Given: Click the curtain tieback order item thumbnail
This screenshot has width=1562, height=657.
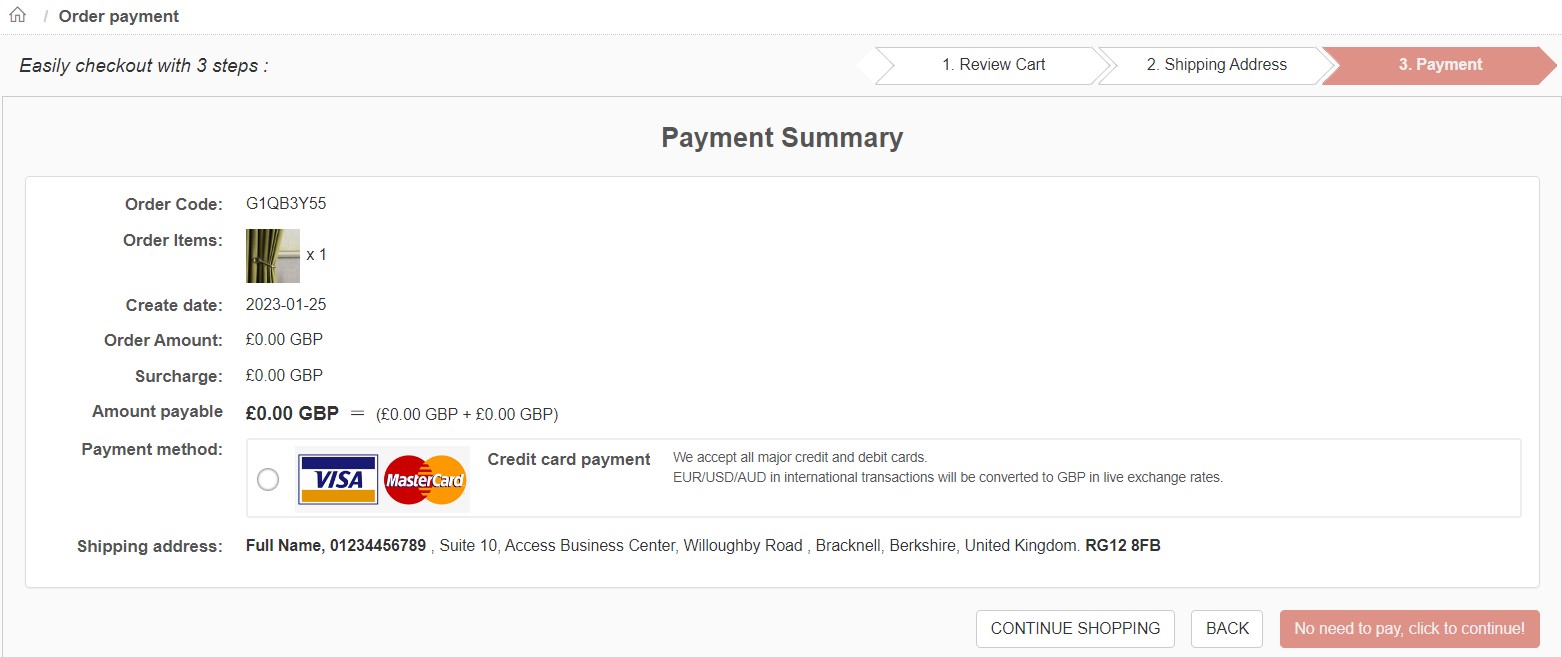Looking at the screenshot, I should point(273,256).
